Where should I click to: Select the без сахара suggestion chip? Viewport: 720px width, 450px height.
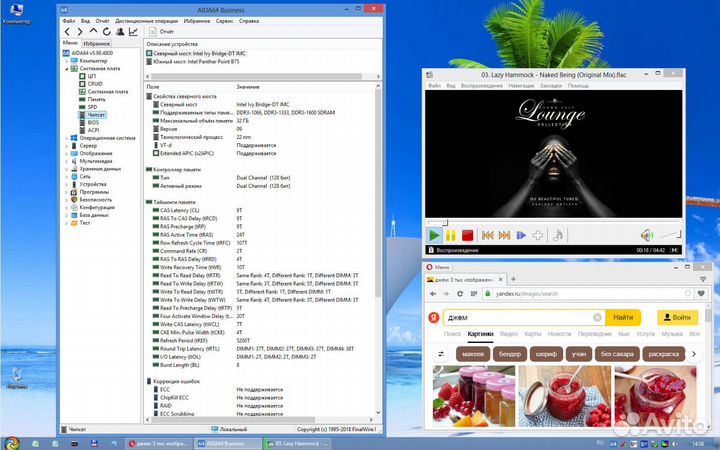pos(617,354)
